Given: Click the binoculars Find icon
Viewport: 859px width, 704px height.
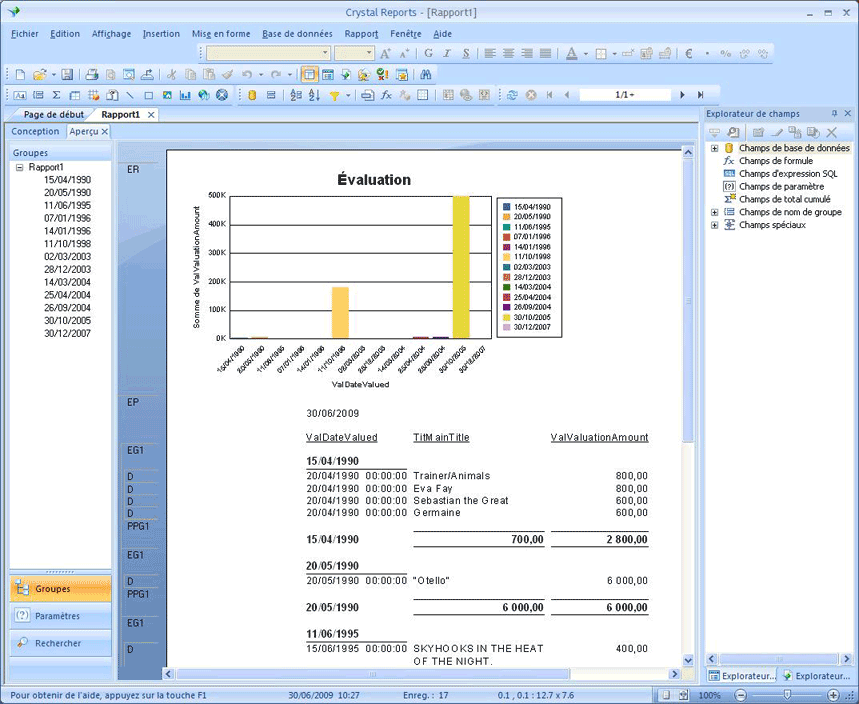Looking at the screenshot, I should [x=425, y=74].
